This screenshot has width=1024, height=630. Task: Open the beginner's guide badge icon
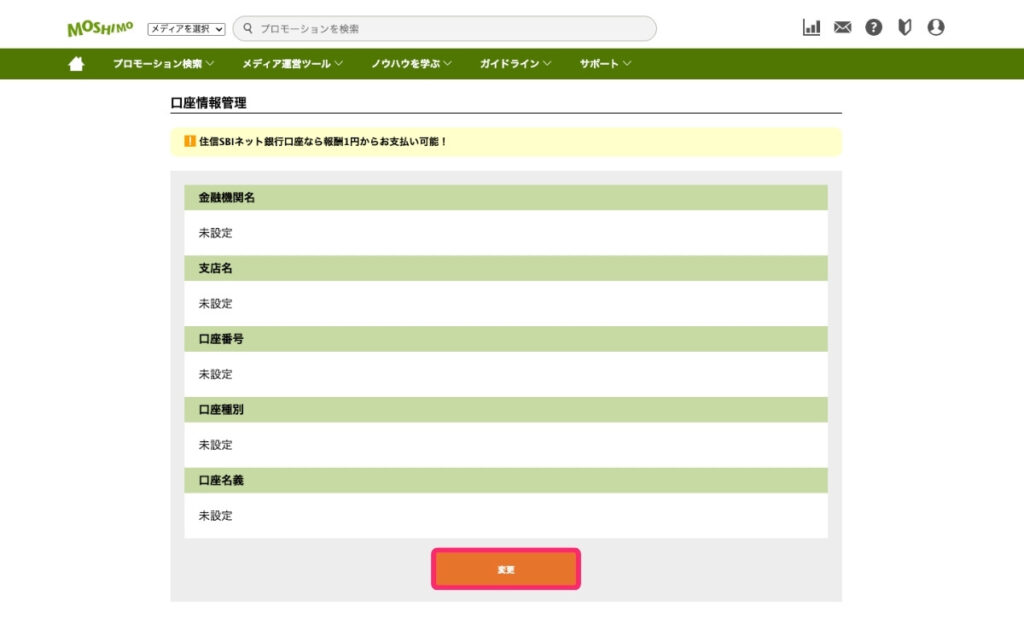(906, 27)
